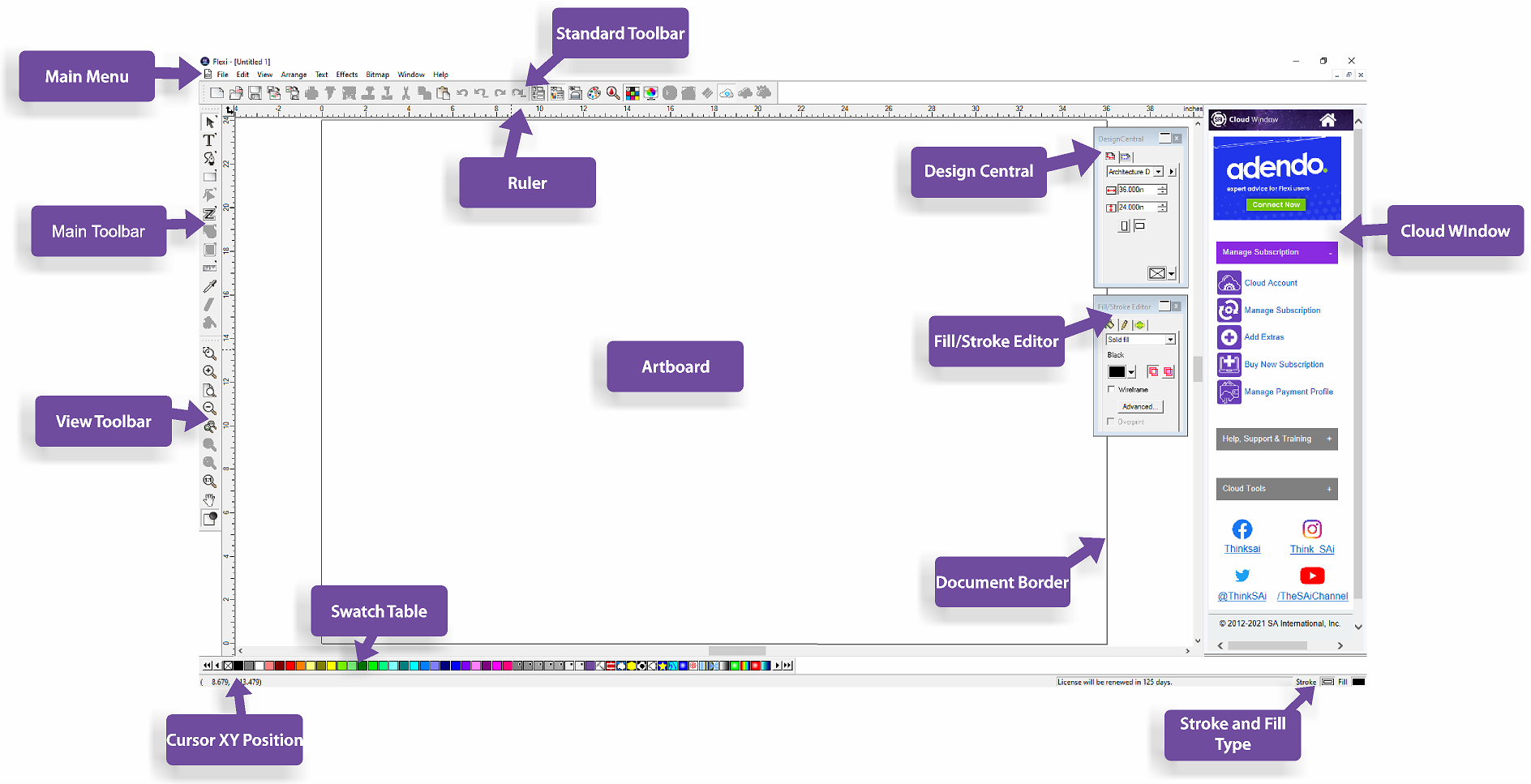This screenshot has width=1531, height=784.
Task: Select the portrait orientation toggle button
Action: coord(1124,226)
